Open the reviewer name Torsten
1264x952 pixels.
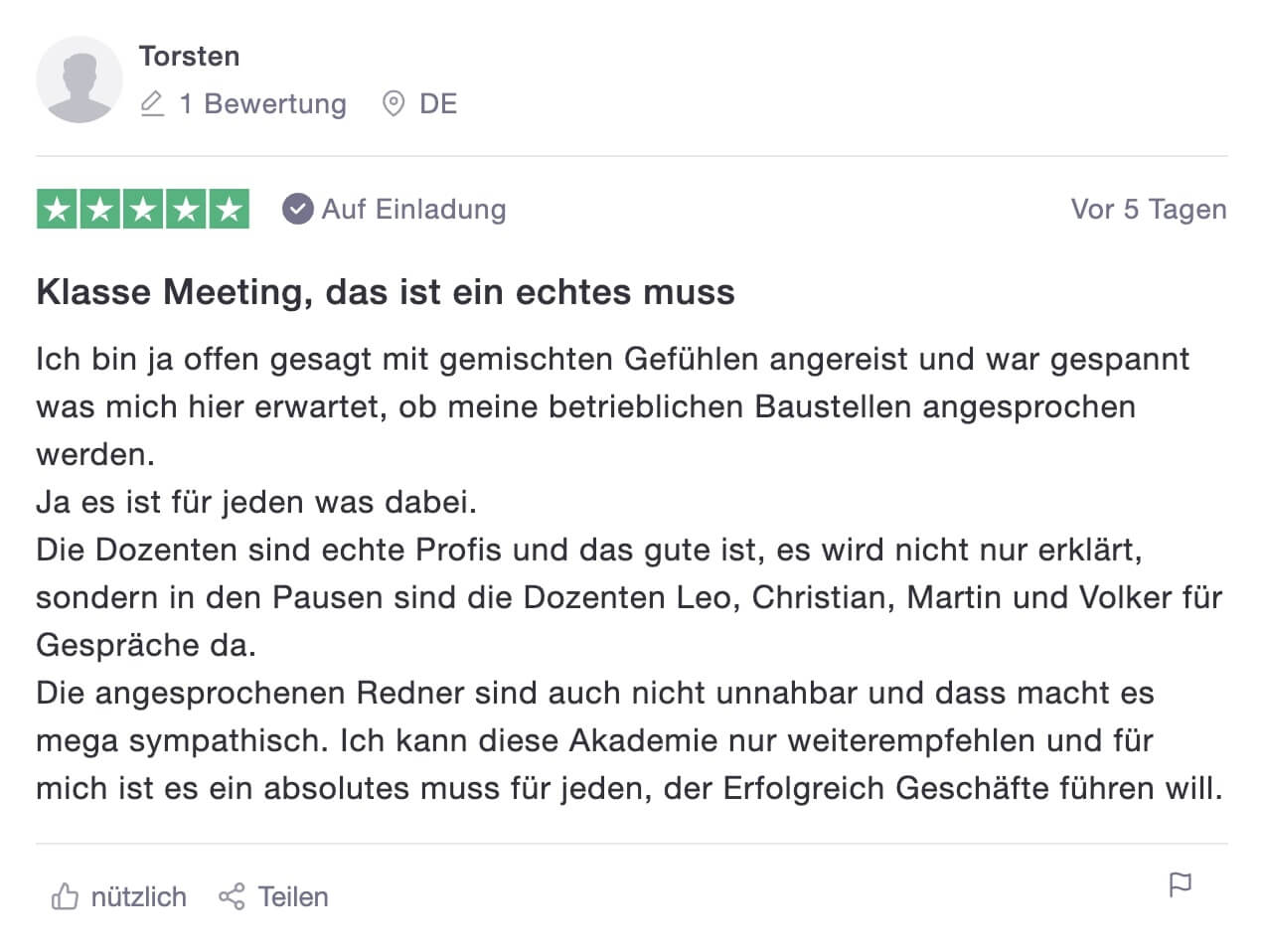tap(189, 56)
